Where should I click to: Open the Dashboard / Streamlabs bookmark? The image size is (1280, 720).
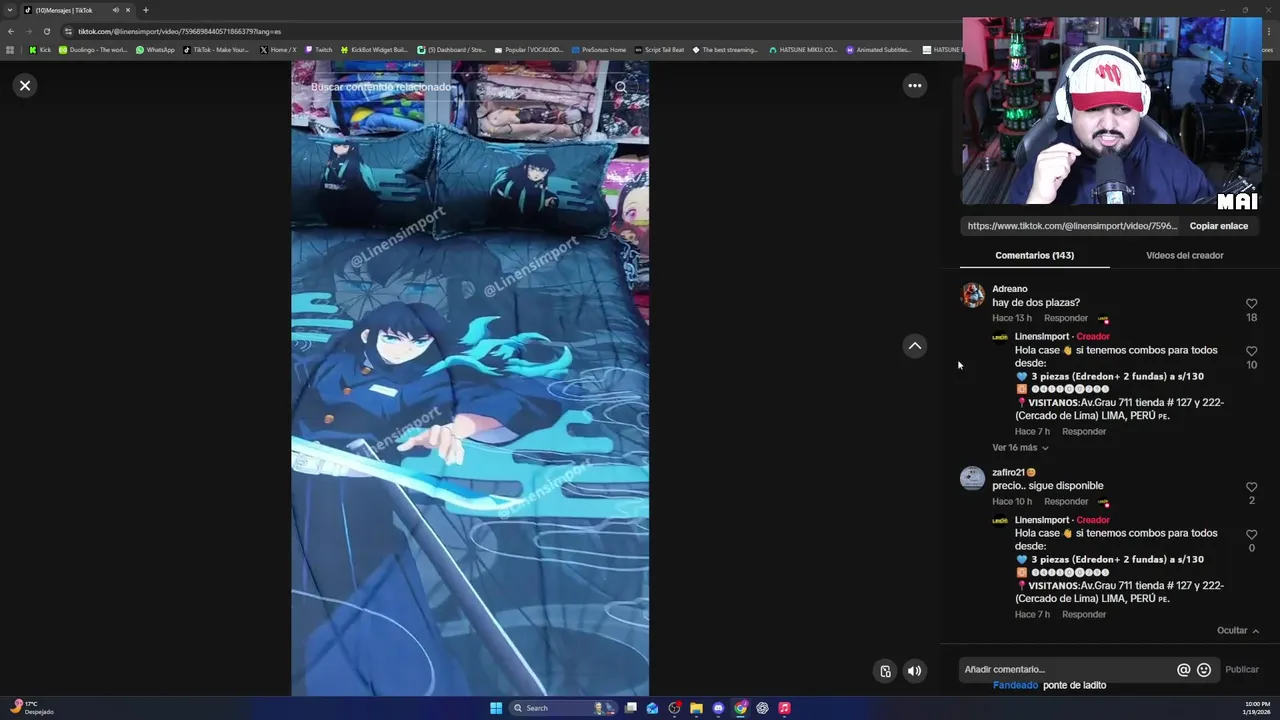[451, 49]
